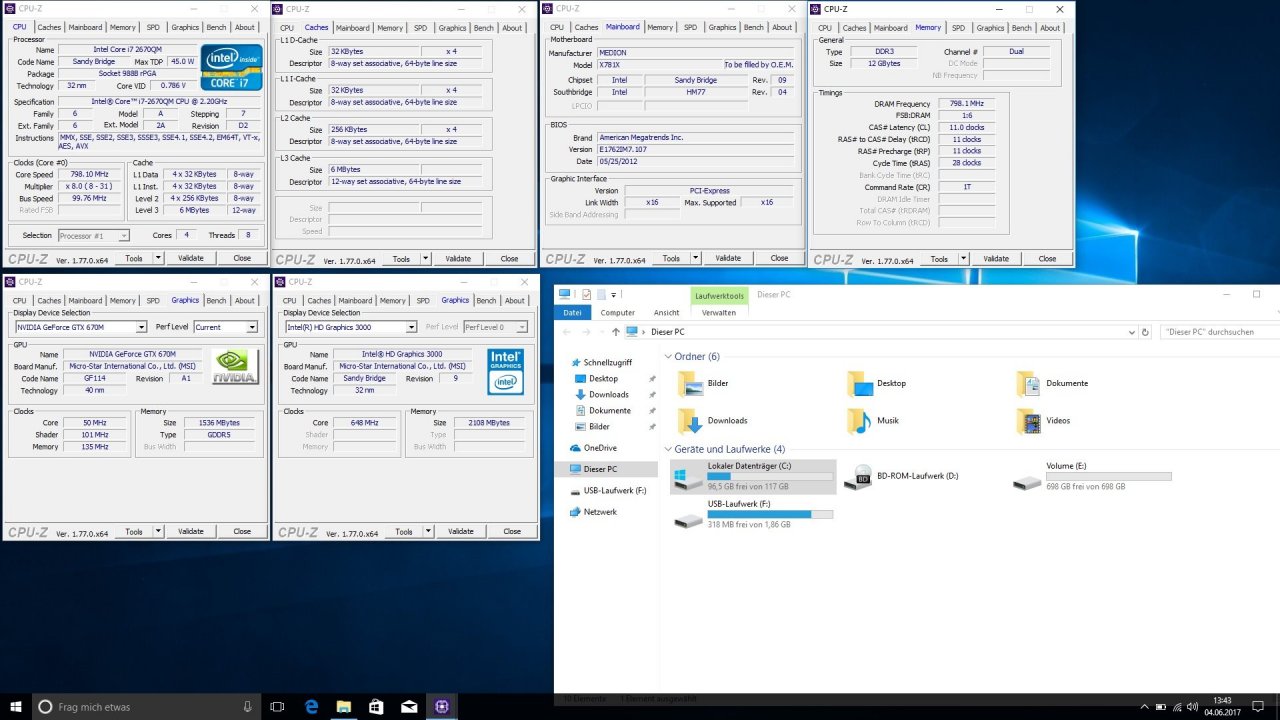Click Validate in the Mainboard window
Screen dimensions: 1280x720
click(x=729, y=258)
